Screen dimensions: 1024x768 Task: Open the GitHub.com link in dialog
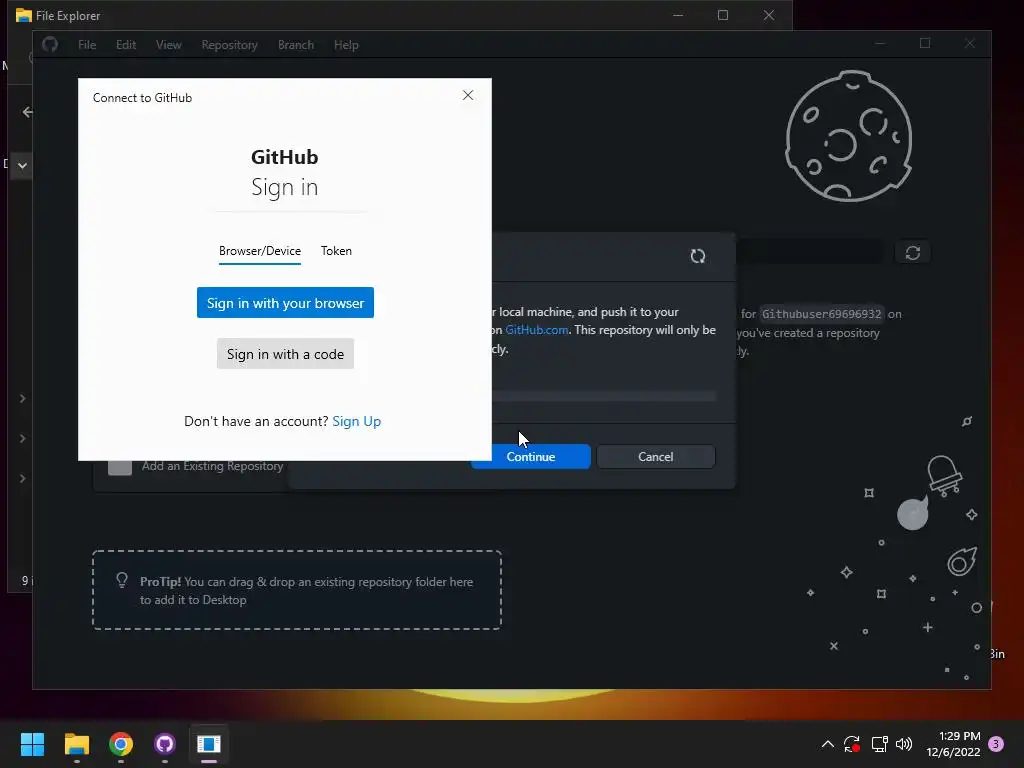(x=536, y=330)
